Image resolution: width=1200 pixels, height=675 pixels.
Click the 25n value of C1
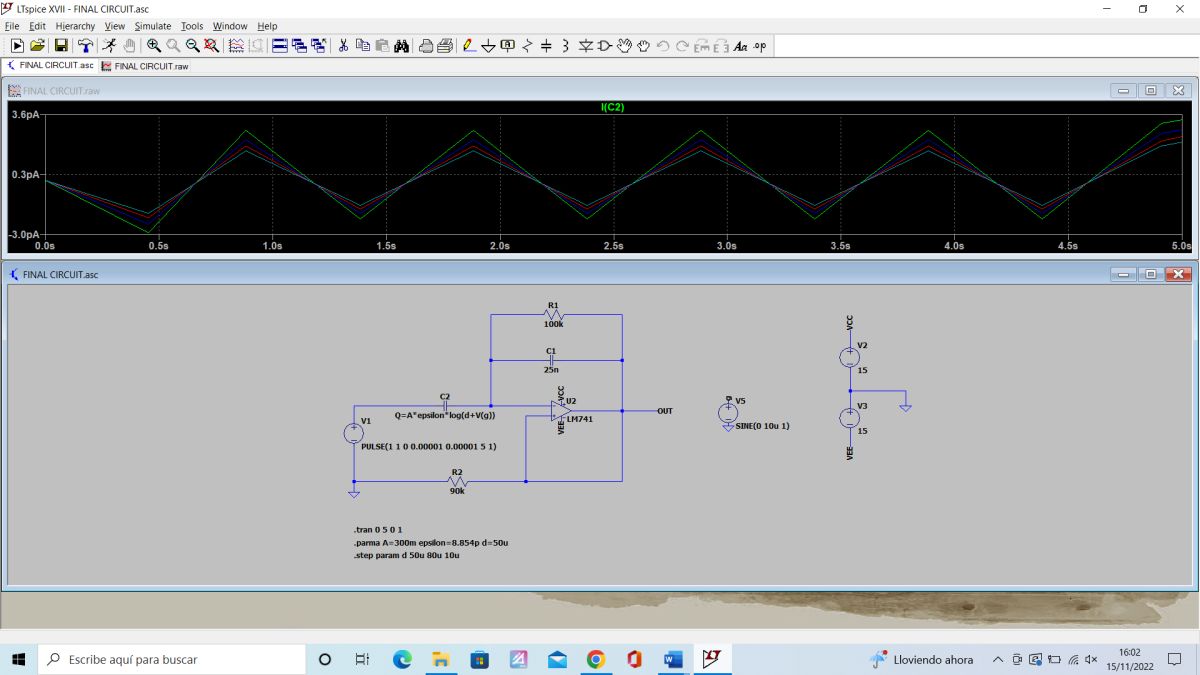[551, 370]
